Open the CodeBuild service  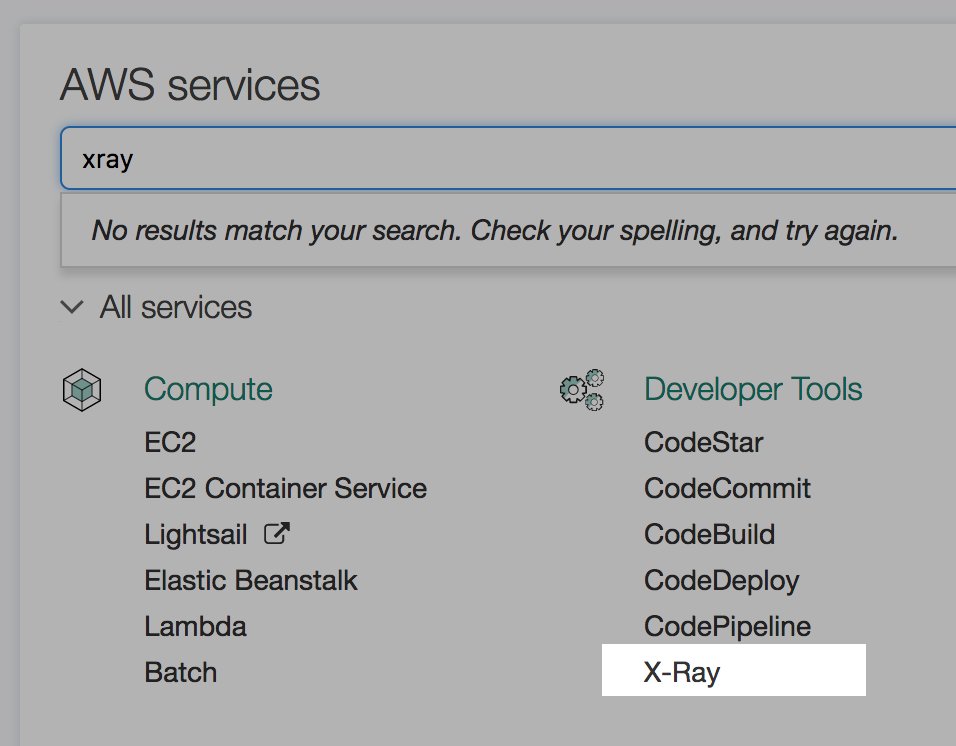(710, 535)
